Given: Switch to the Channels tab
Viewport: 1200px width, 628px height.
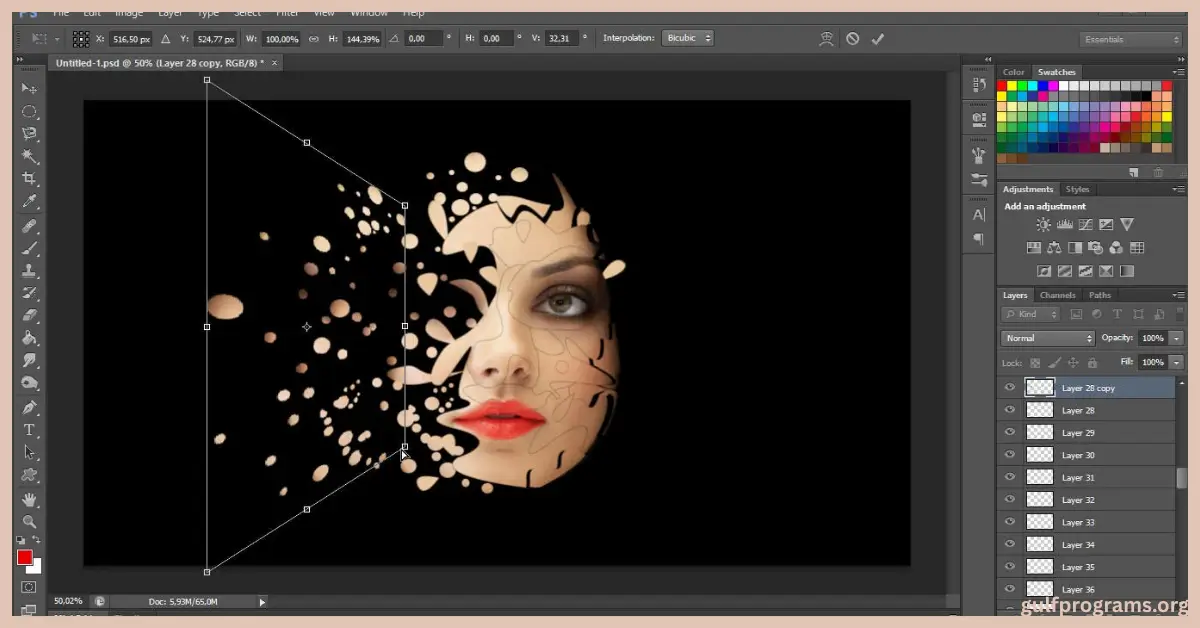Looking at the screenshot, I should [1057, 295].
